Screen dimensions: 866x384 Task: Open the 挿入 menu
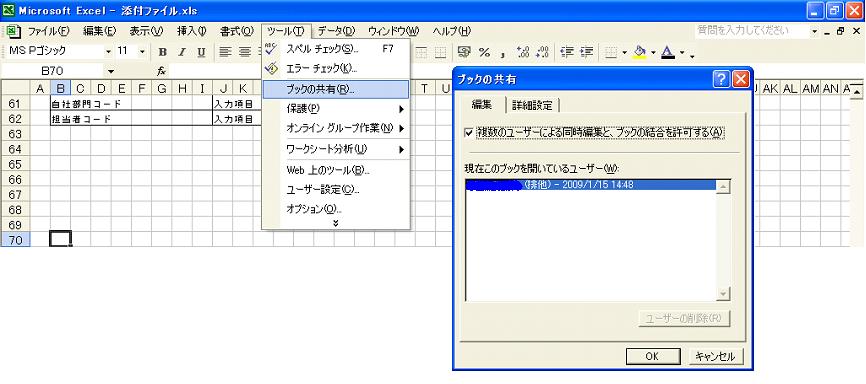191,31
